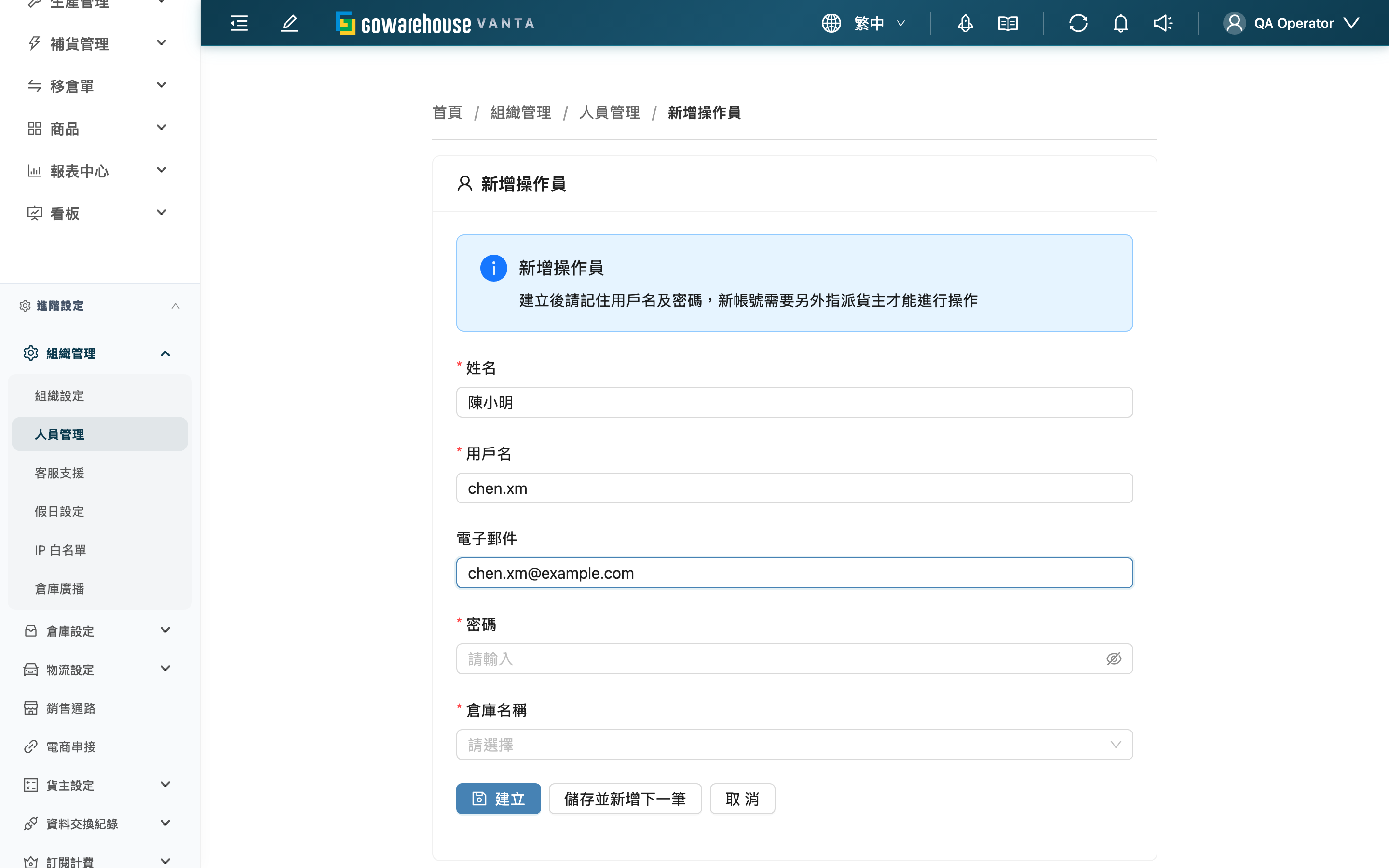Click the 報表中心 chart icon

tap(34, 171)
